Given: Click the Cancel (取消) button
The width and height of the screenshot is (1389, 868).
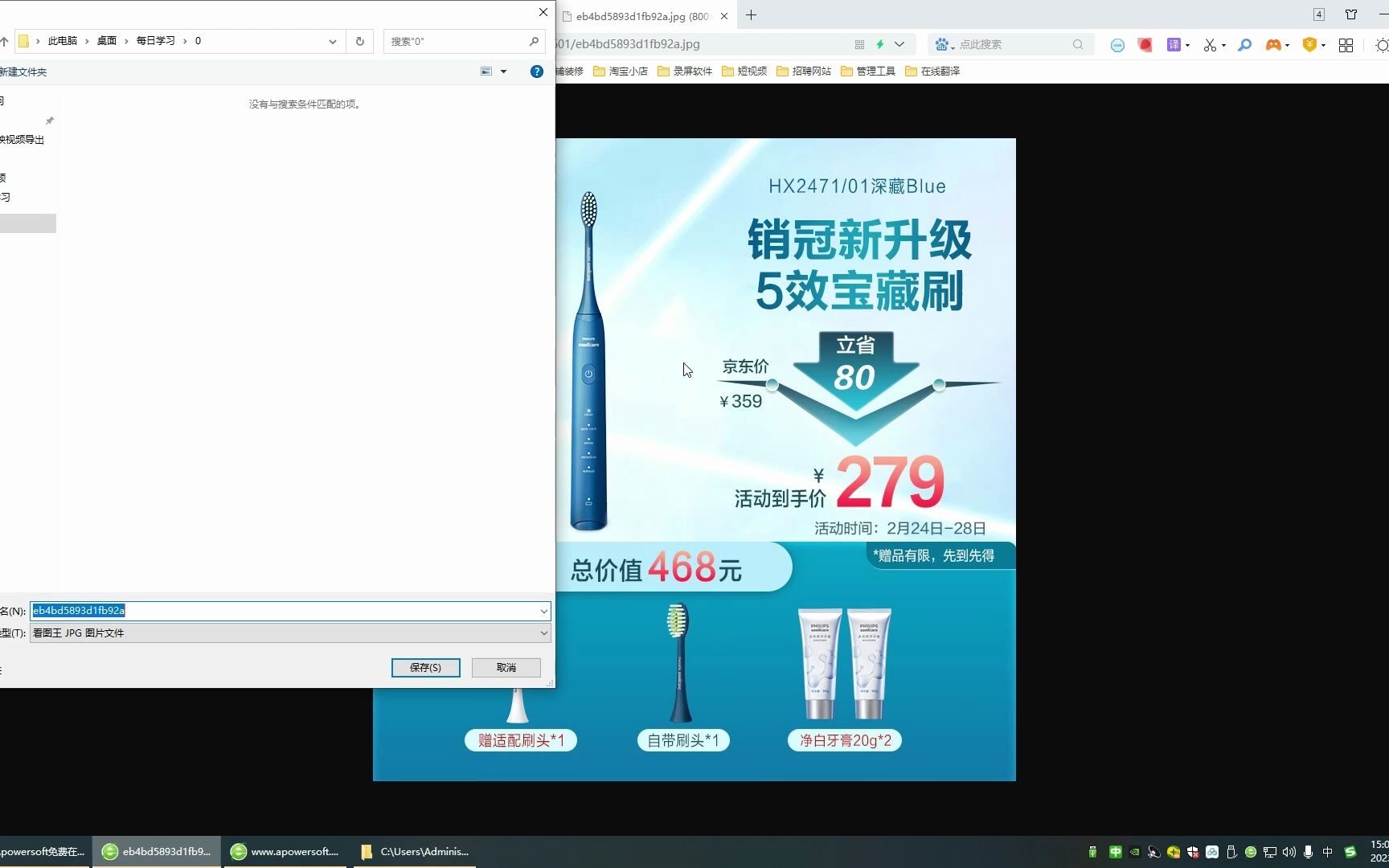Looking at the screenshot, I should (x=506, y=668).
